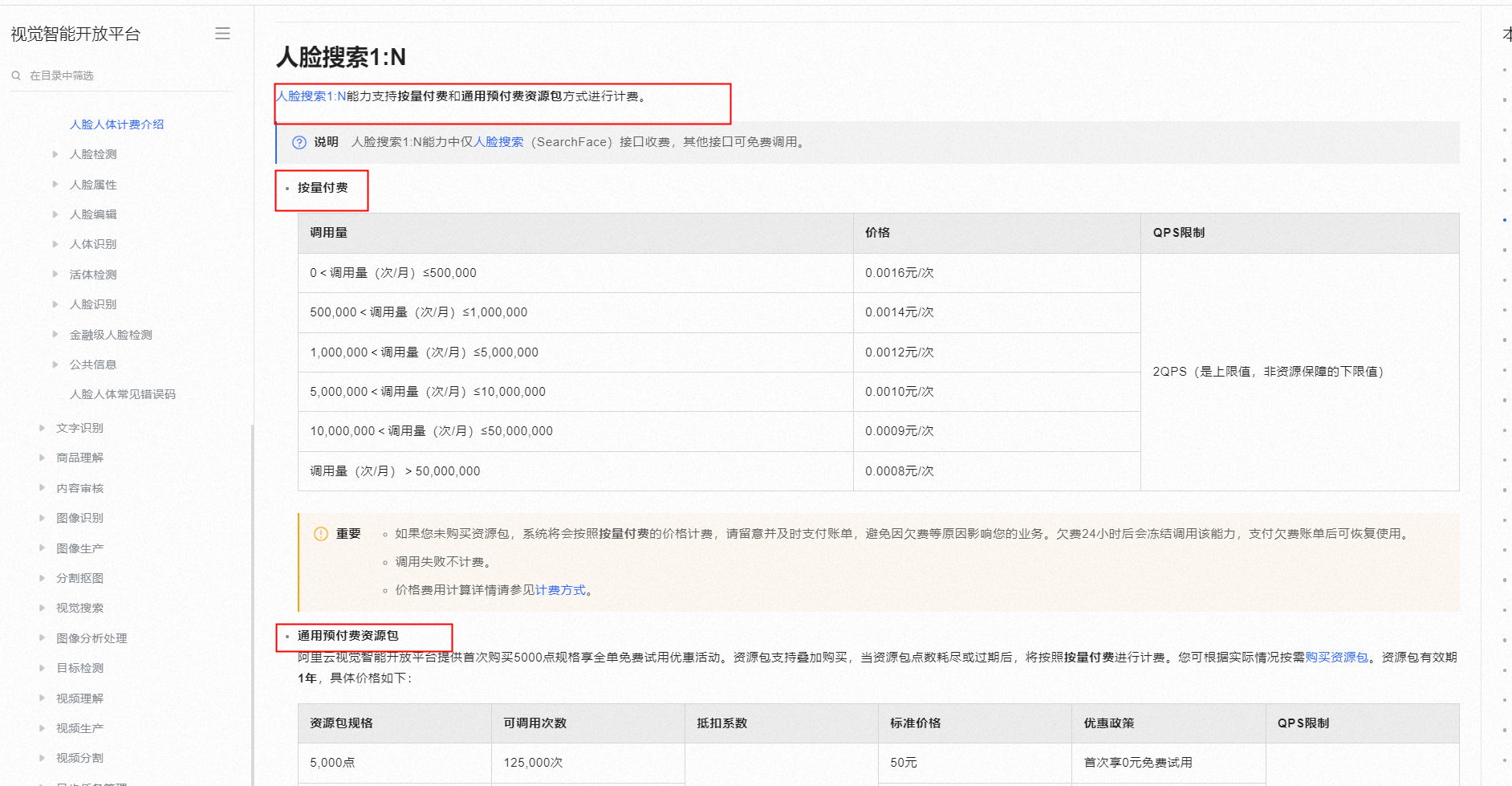Expand the 人脸属性 tree arrow
The height and width of the screenshot is (786, 1512).
coord(55,185)
